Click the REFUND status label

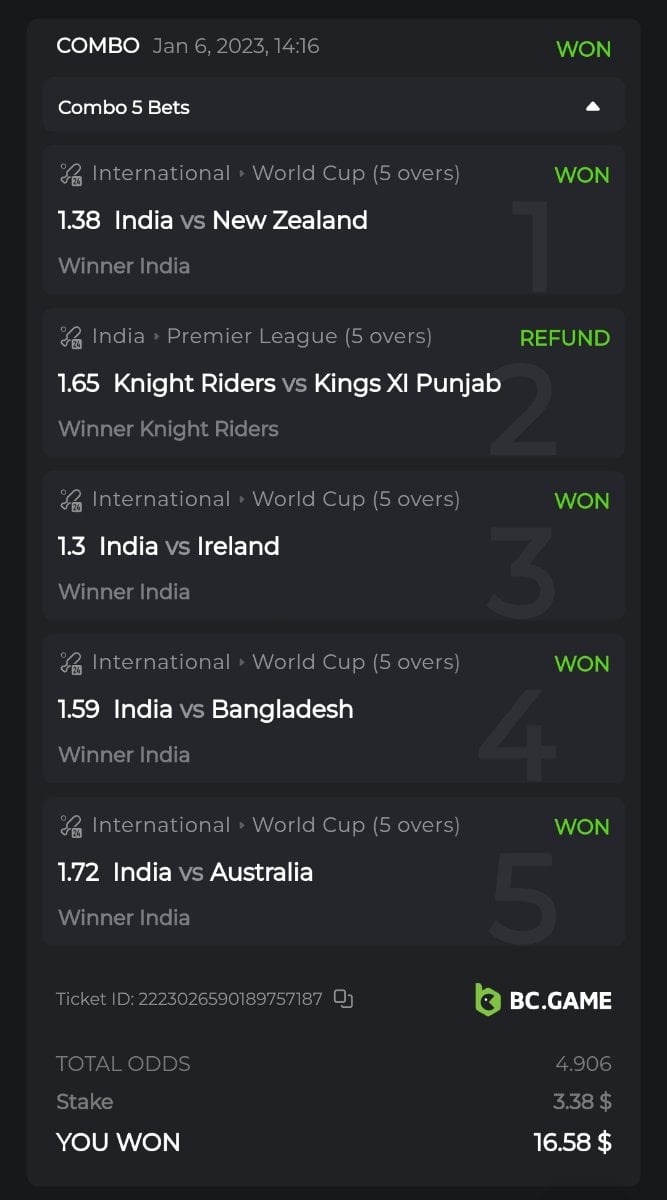[564, 338]
